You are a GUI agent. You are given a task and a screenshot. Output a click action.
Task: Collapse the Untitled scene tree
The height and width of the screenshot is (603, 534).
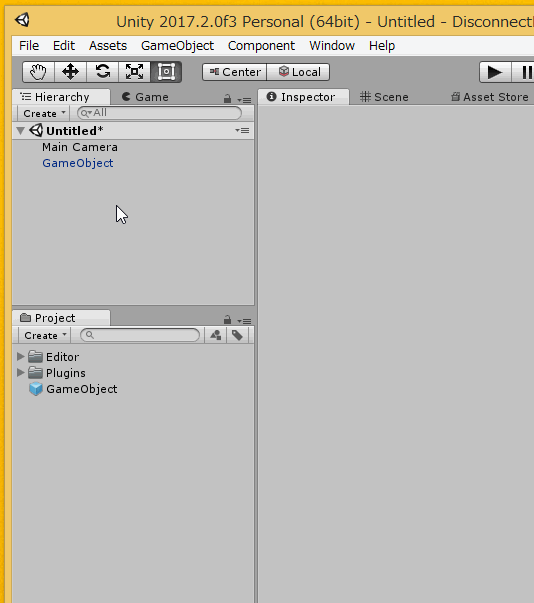tap(21, 131)
